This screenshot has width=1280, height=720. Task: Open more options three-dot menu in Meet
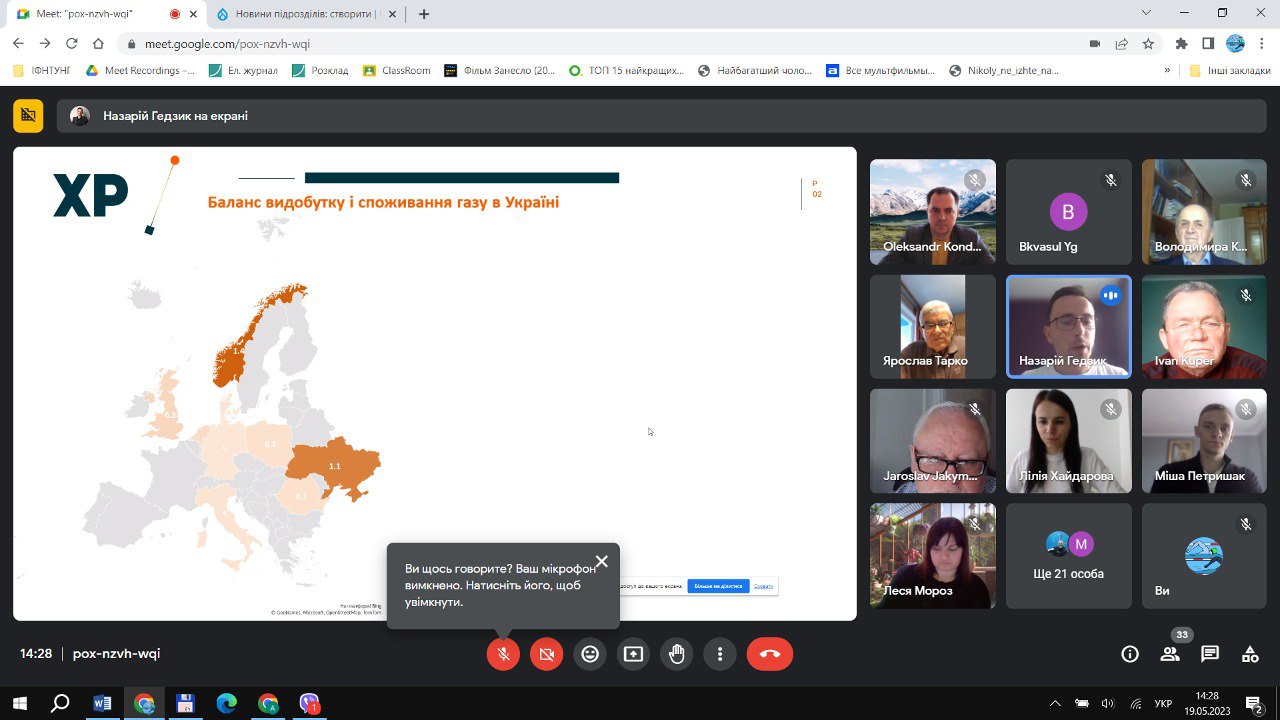click(x=720, y=654)
